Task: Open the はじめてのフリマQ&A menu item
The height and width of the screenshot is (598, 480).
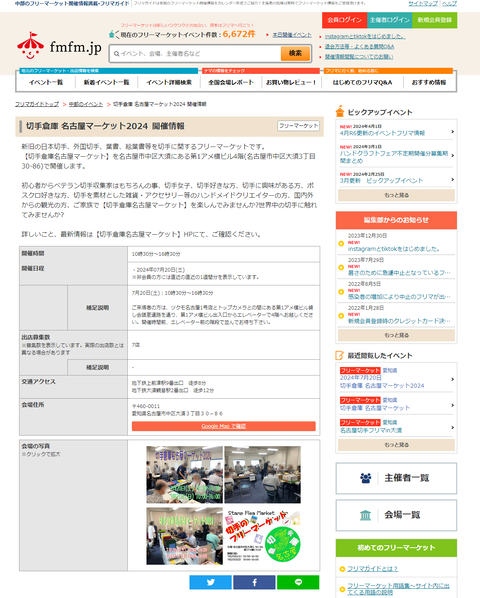Action: coord(362,82)
